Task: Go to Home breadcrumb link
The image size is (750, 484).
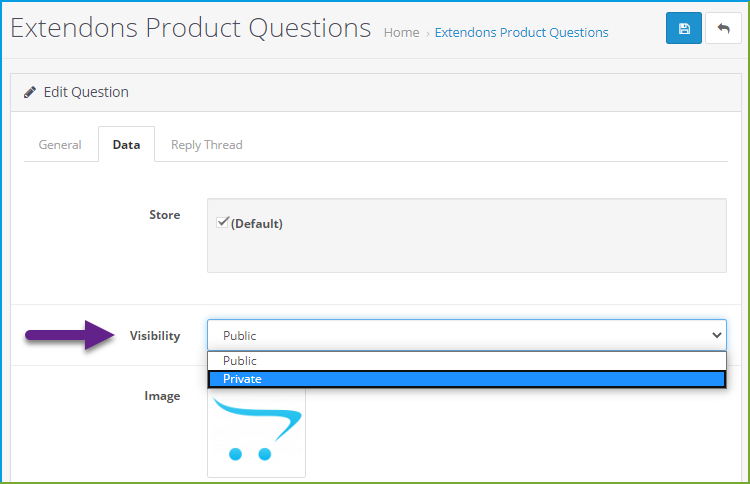Action: tap(401, 33)
